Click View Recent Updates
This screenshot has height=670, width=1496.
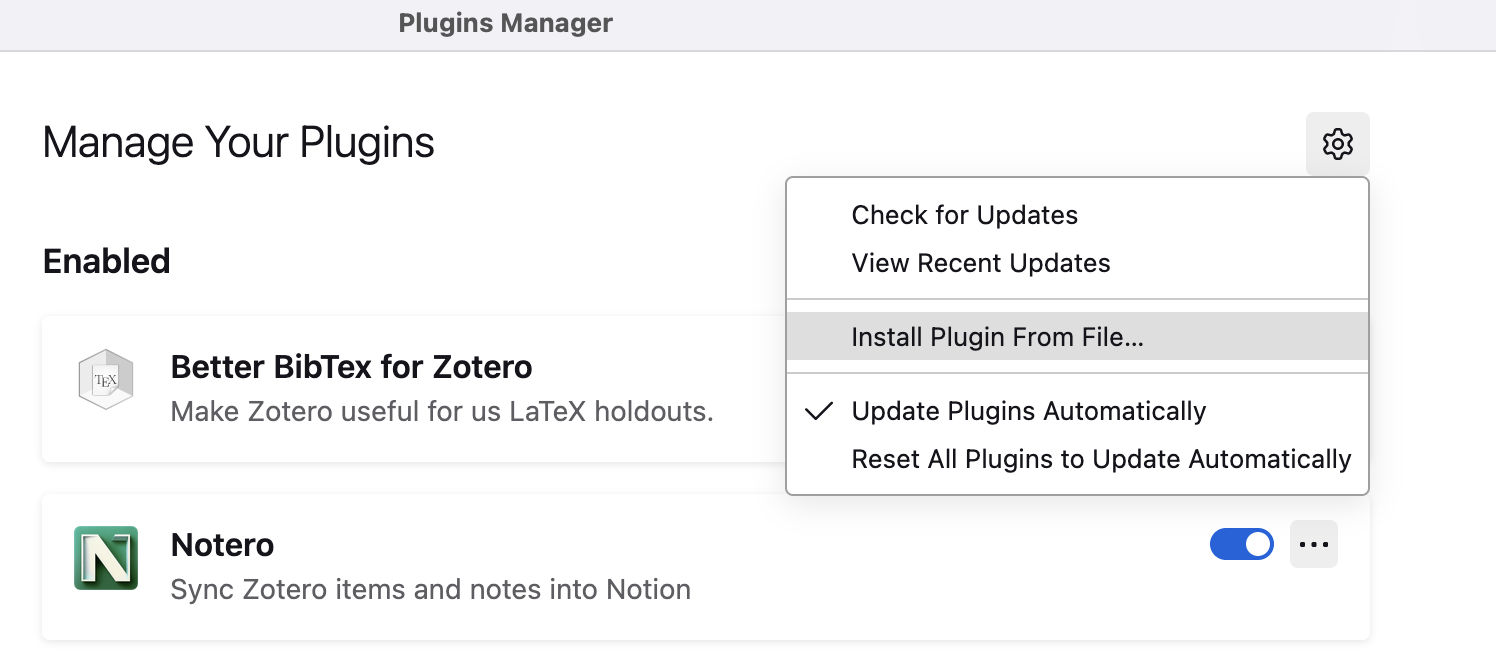coord(980,263)
